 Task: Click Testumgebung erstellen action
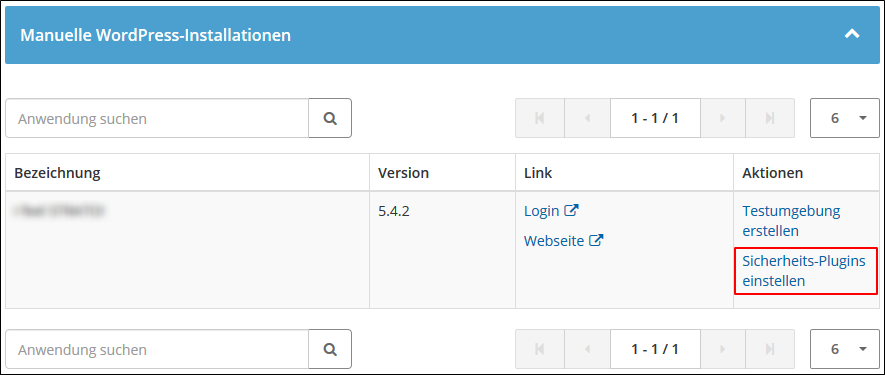point(791,221)
